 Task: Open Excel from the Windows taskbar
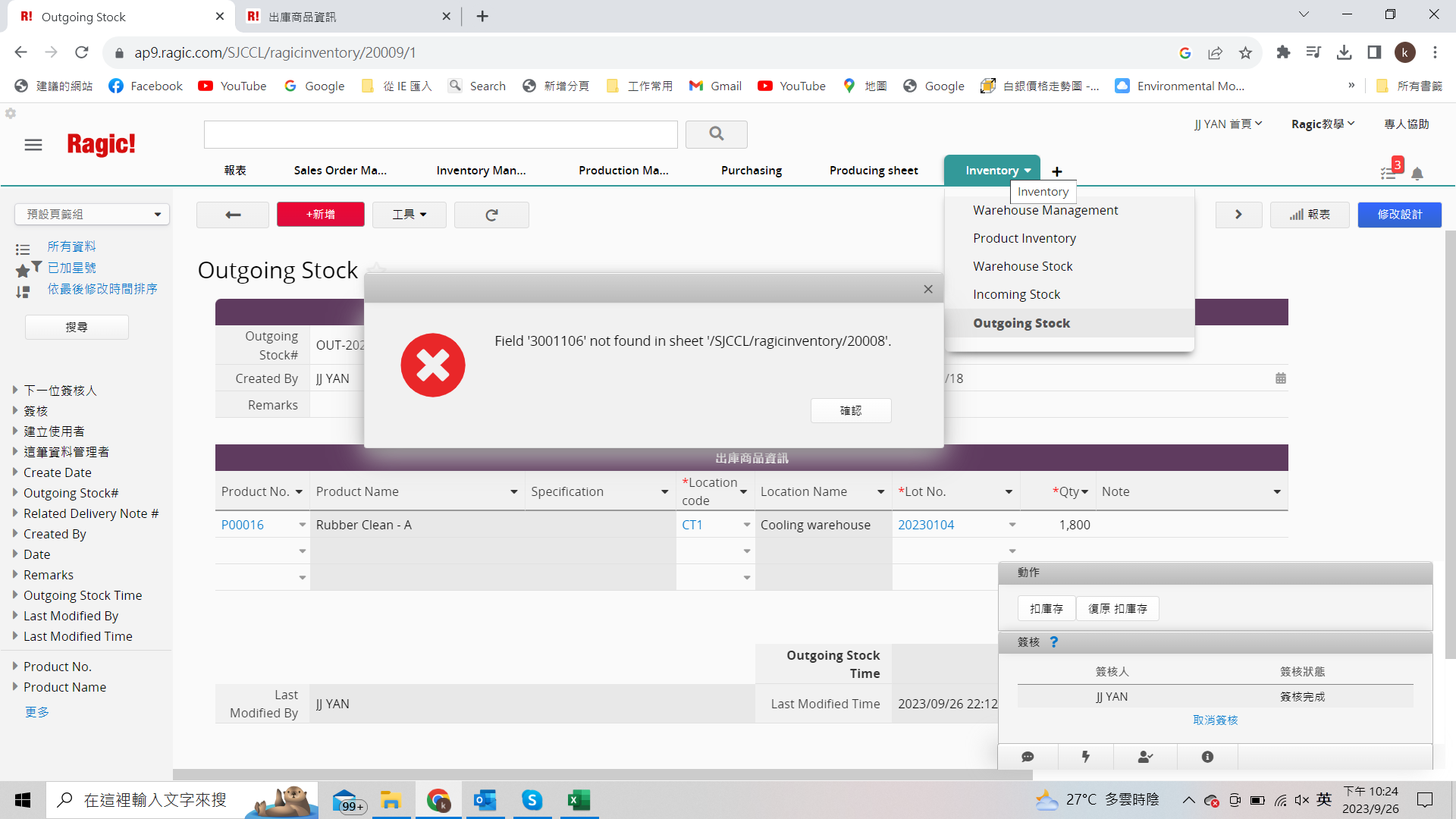click(x=579, y=800)
